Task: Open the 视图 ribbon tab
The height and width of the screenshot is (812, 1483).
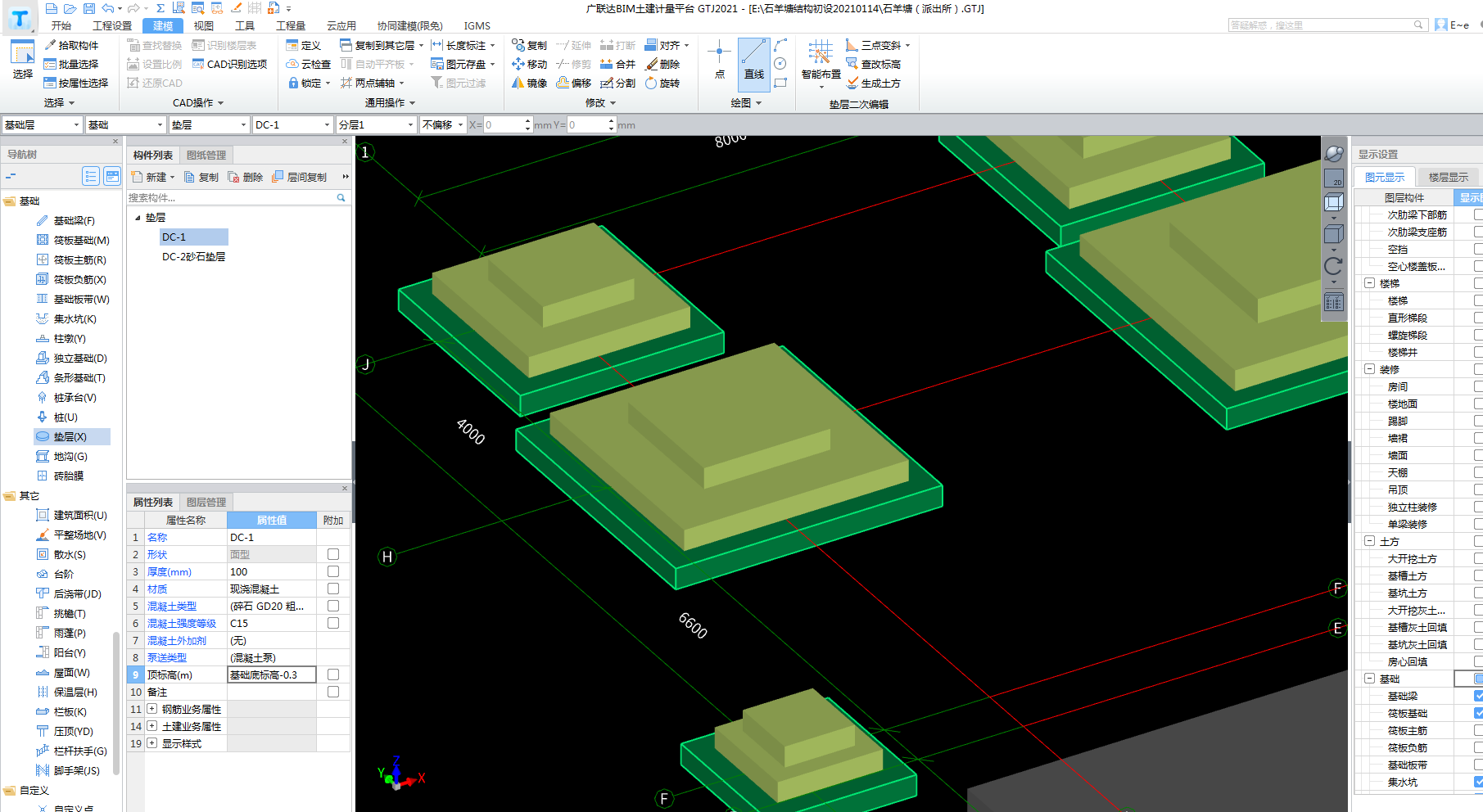Action: tap(204, 25)
